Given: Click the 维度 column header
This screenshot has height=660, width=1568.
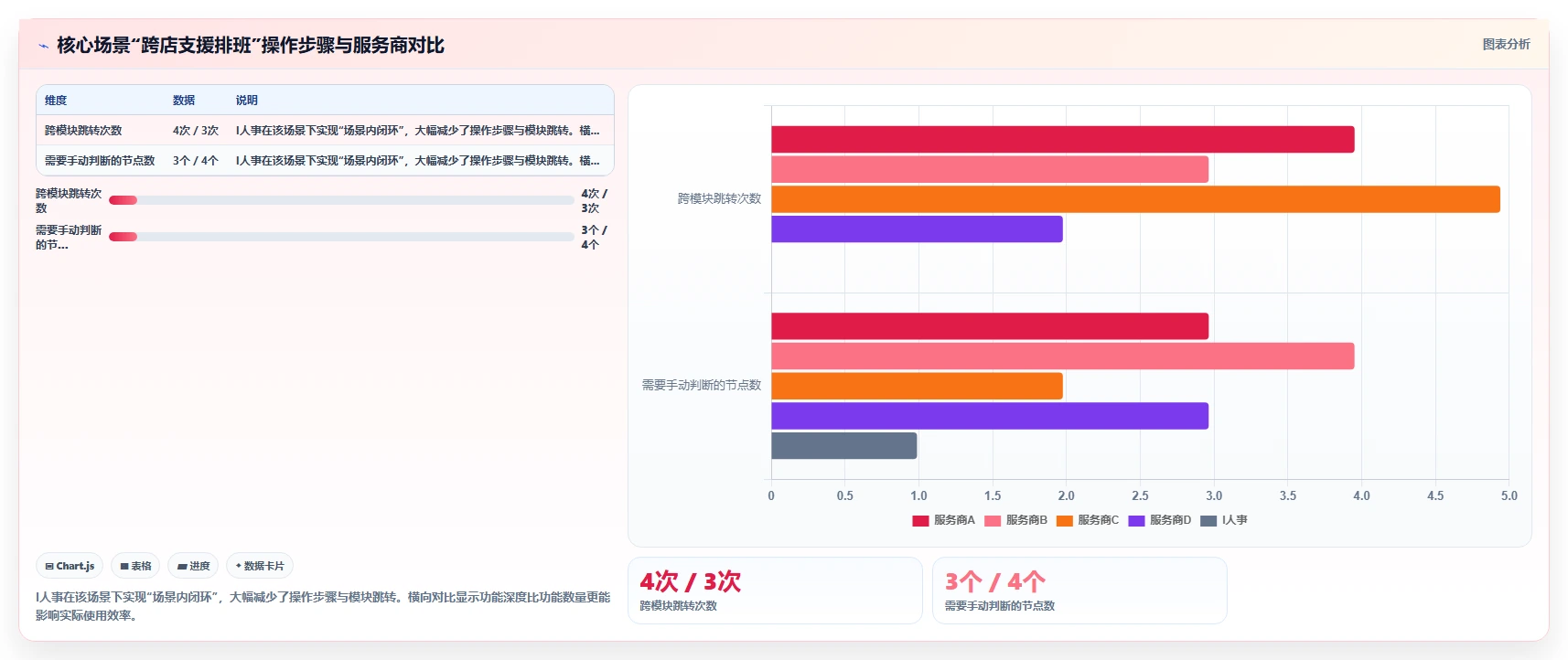Looking at the screenshot, I should 56,101.
